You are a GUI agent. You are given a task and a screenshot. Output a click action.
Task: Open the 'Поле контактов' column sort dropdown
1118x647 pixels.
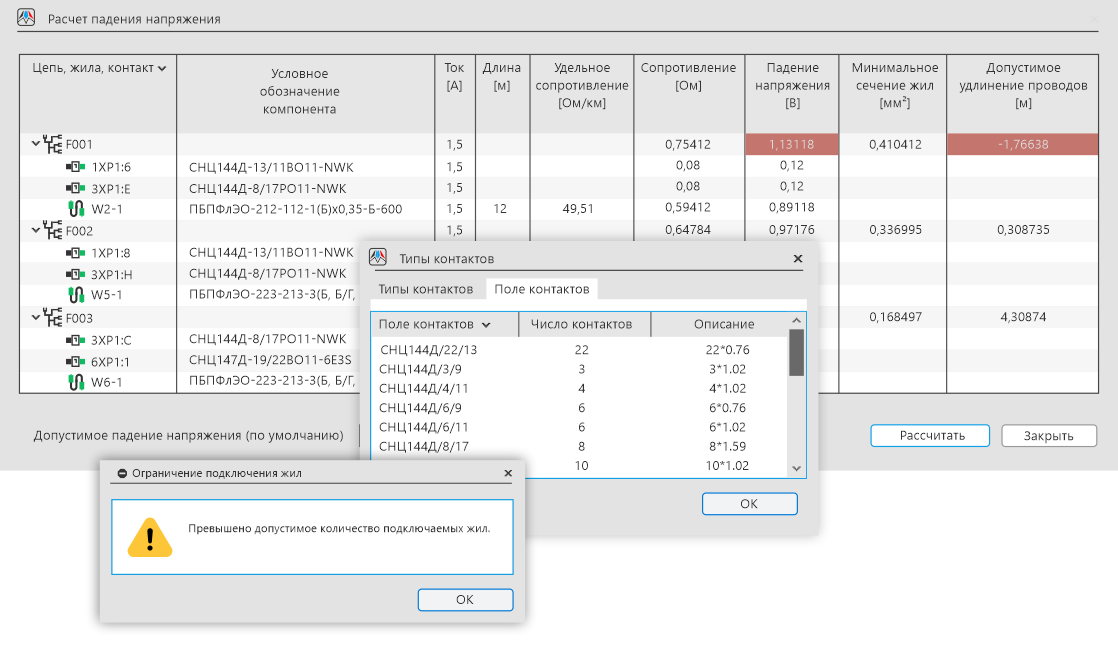point(486,325)
